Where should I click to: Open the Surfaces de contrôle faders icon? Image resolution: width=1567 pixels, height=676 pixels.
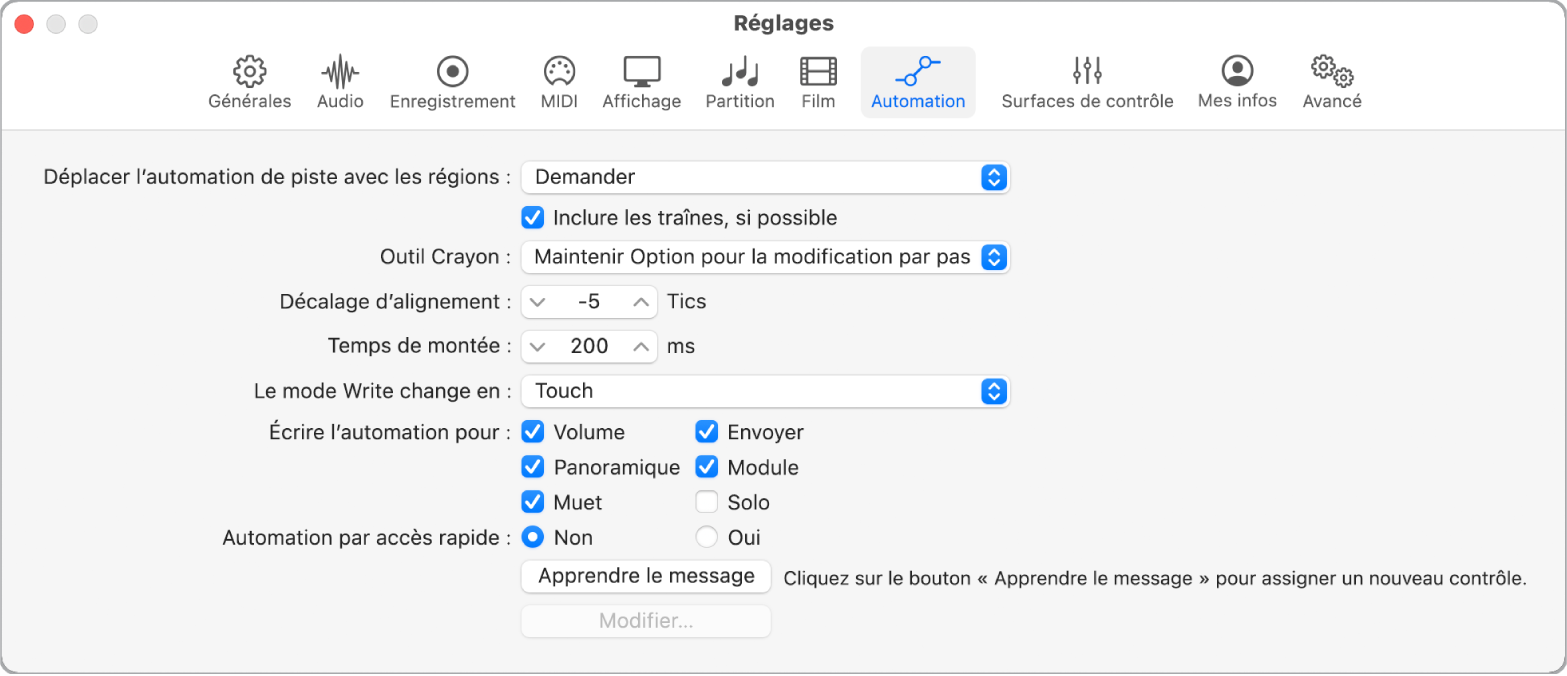[1086, 80]
